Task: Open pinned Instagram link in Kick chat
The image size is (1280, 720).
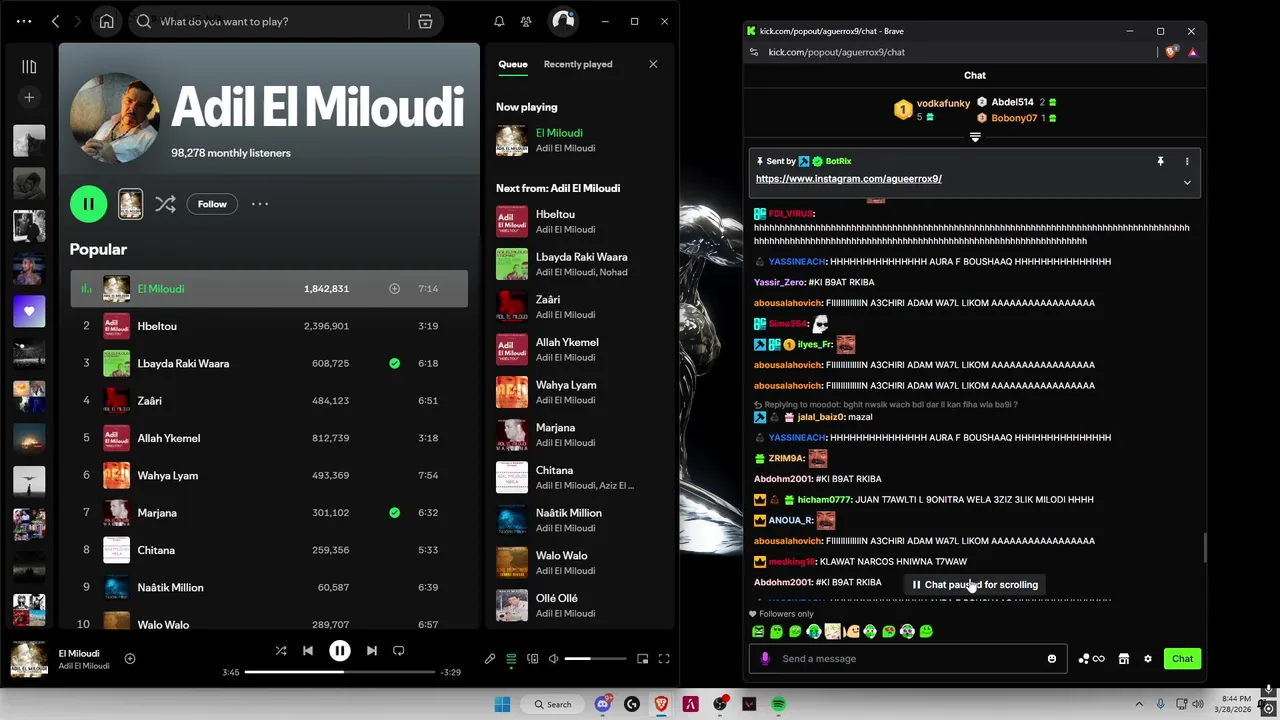Action: point(848,179)
